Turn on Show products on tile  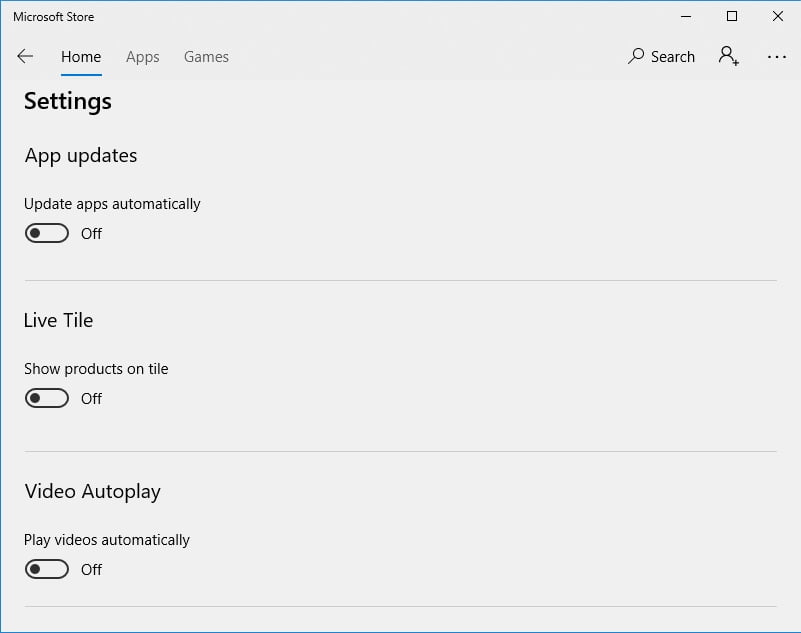tap(46, 397)
